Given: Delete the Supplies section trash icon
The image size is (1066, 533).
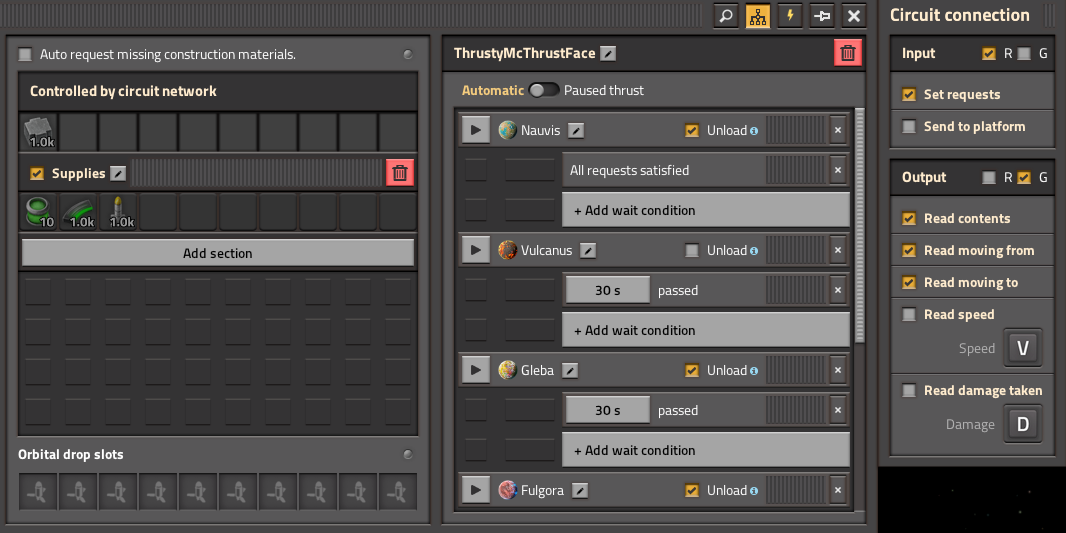Looking at the screenshot, I should click(400, 173).
